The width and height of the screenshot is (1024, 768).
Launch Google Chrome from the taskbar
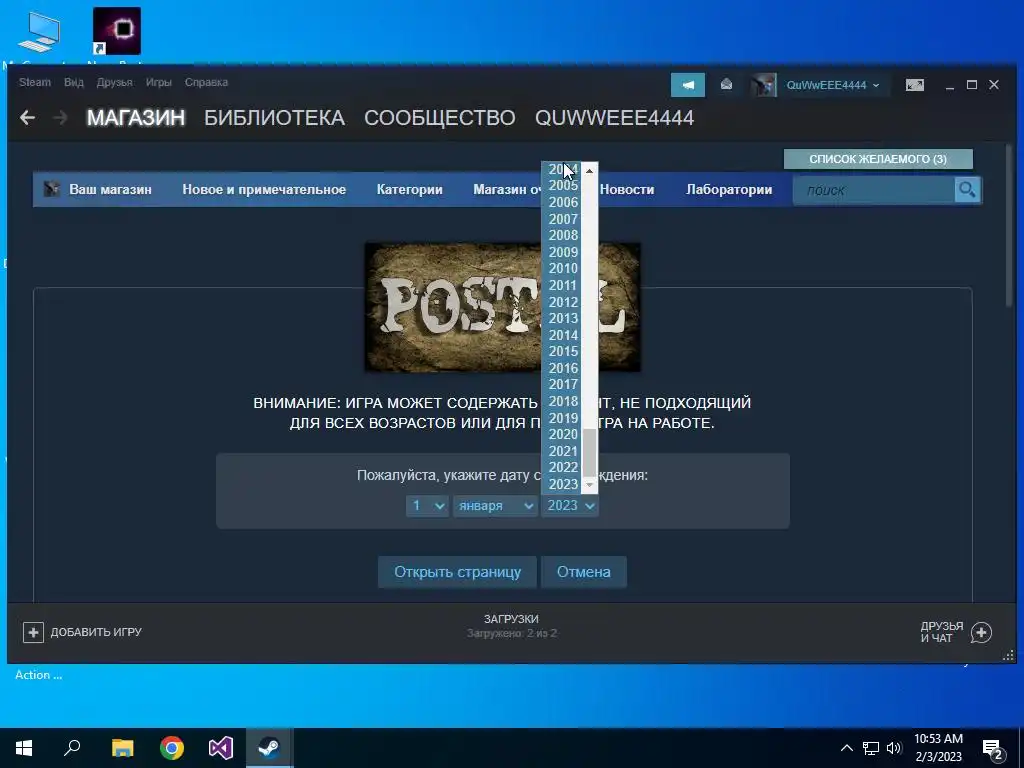172,748
